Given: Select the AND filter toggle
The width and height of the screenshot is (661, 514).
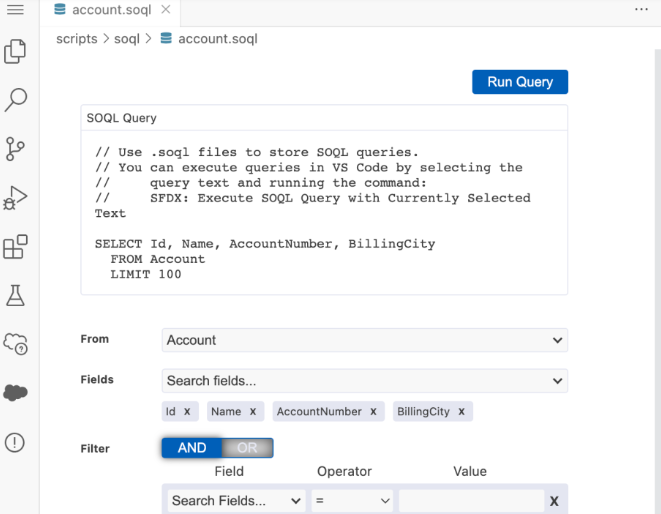Looking at the screenshot, I should (x=192, y=448).
